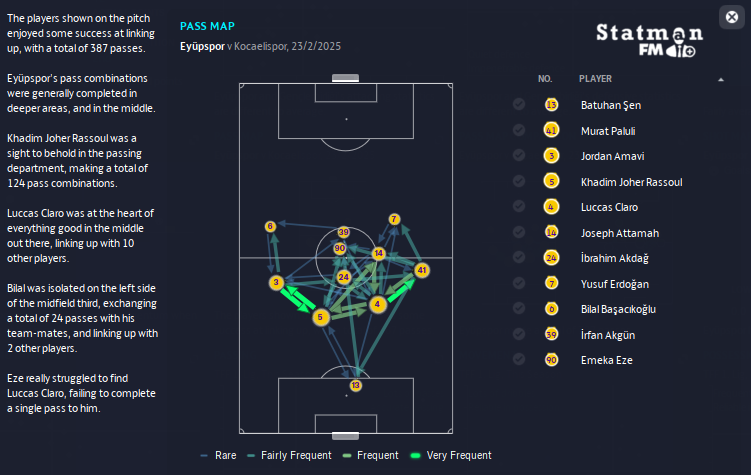The image size is (751, 475).
Task: Select Joseph Attamah's number 14 pitch marker
Action: point(378,254)
